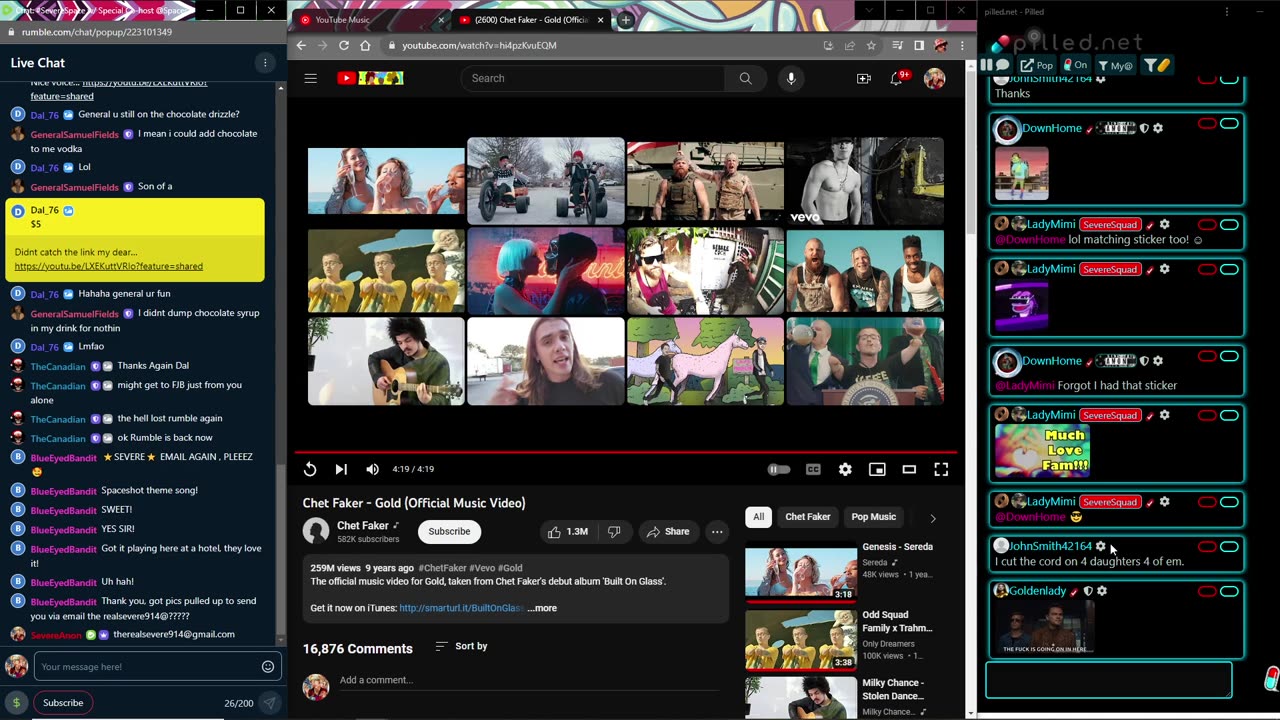Open the browser three-dot menu
Viewport: 1280px width, 720px height.
tap(962, 45)
